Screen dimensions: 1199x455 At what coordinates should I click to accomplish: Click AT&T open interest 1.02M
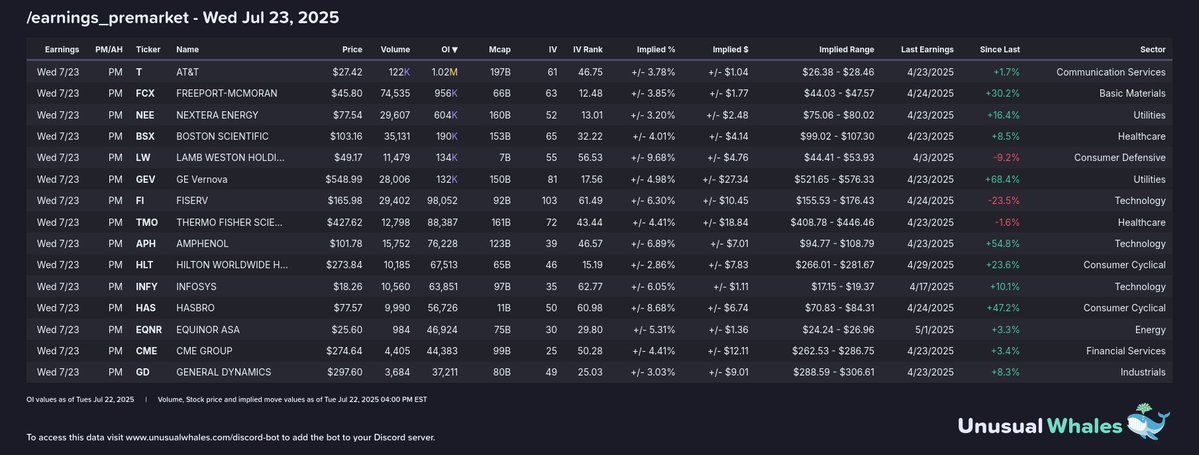pos(445,72)
